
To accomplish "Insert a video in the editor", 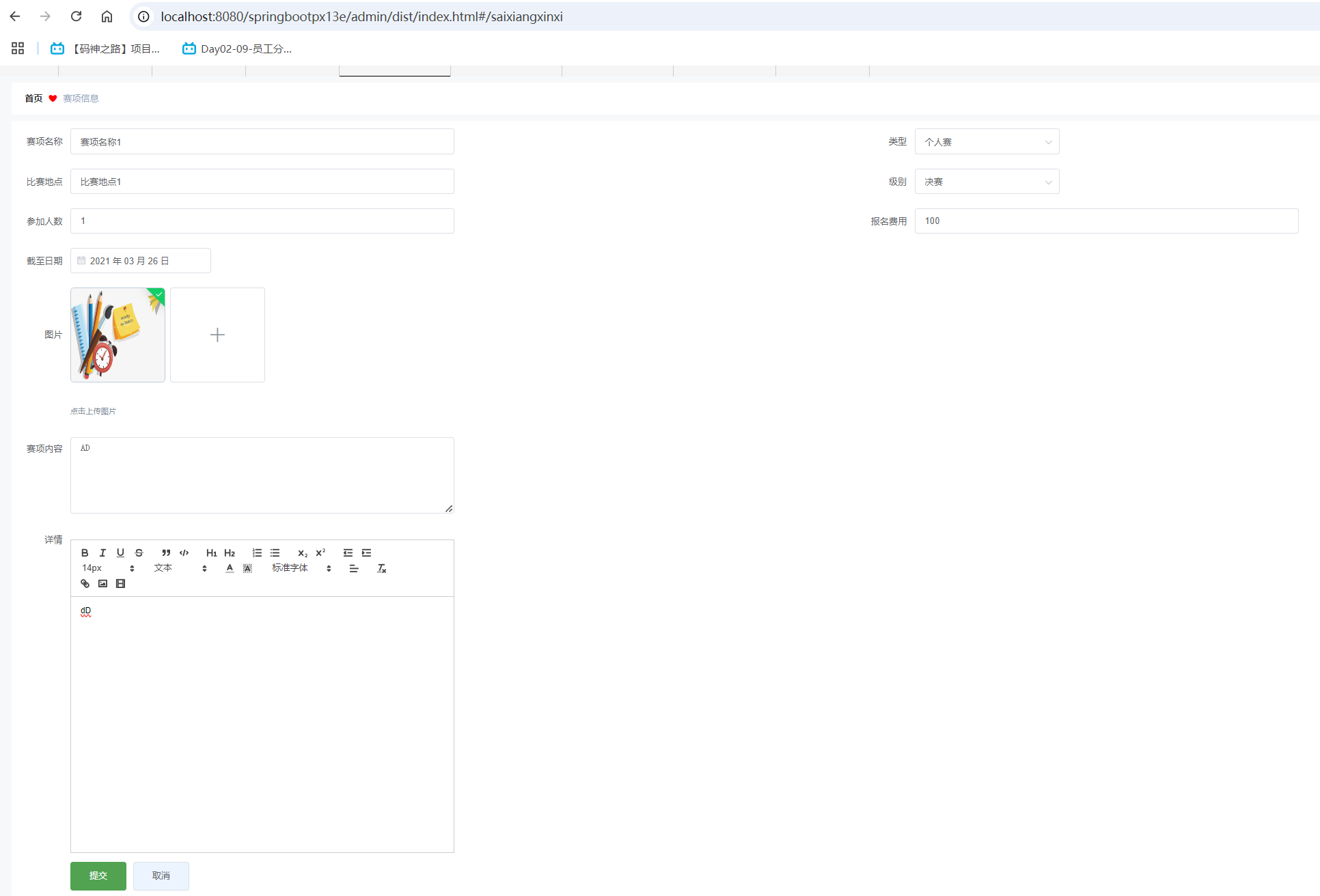I will point(120,583).
